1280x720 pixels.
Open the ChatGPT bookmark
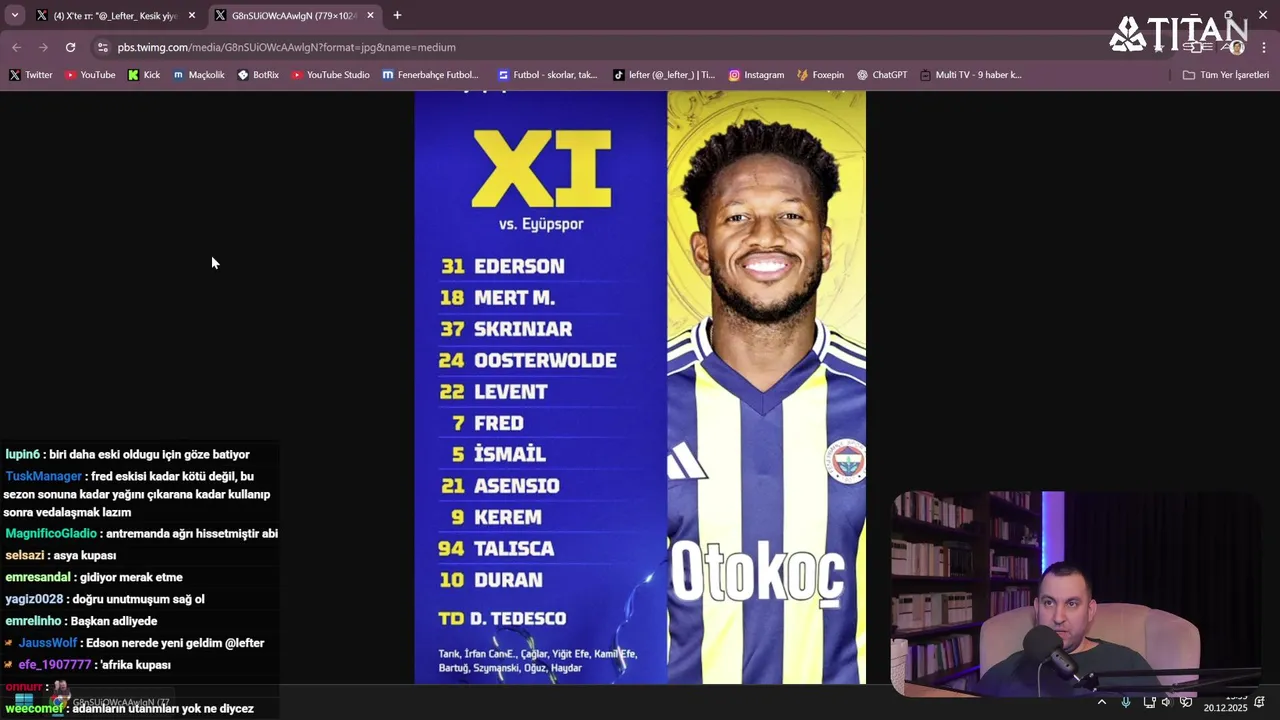coord(882,75)
